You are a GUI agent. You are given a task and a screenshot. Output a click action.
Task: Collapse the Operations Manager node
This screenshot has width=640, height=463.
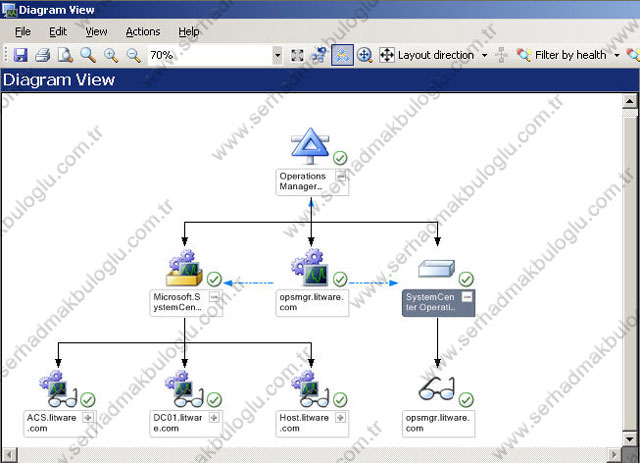(x=341, y=176)
